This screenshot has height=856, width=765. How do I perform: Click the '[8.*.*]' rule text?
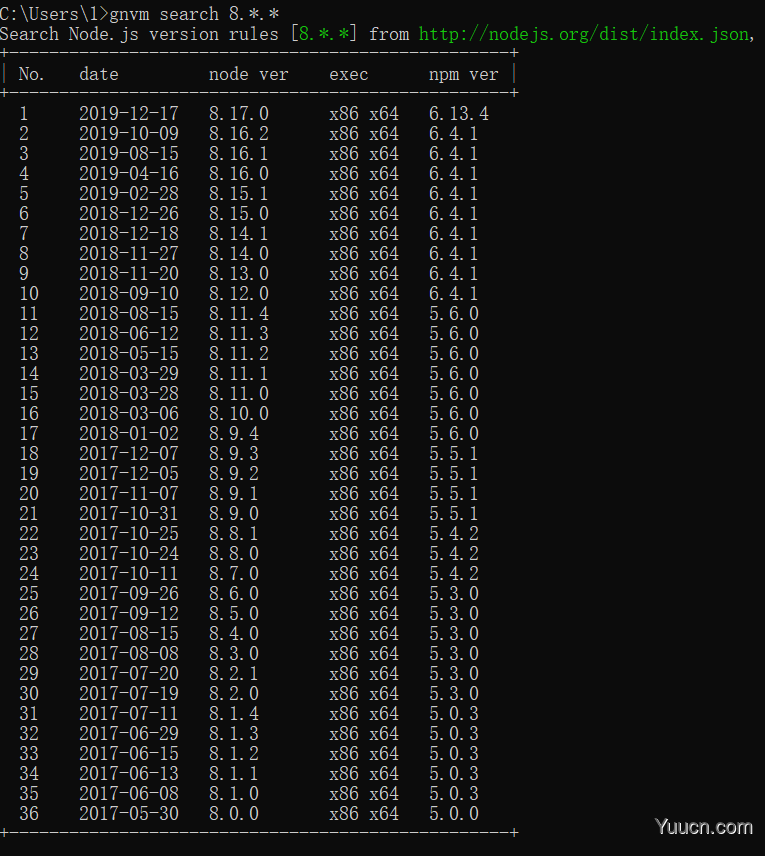pyautogui.click(x=324, y=34)
